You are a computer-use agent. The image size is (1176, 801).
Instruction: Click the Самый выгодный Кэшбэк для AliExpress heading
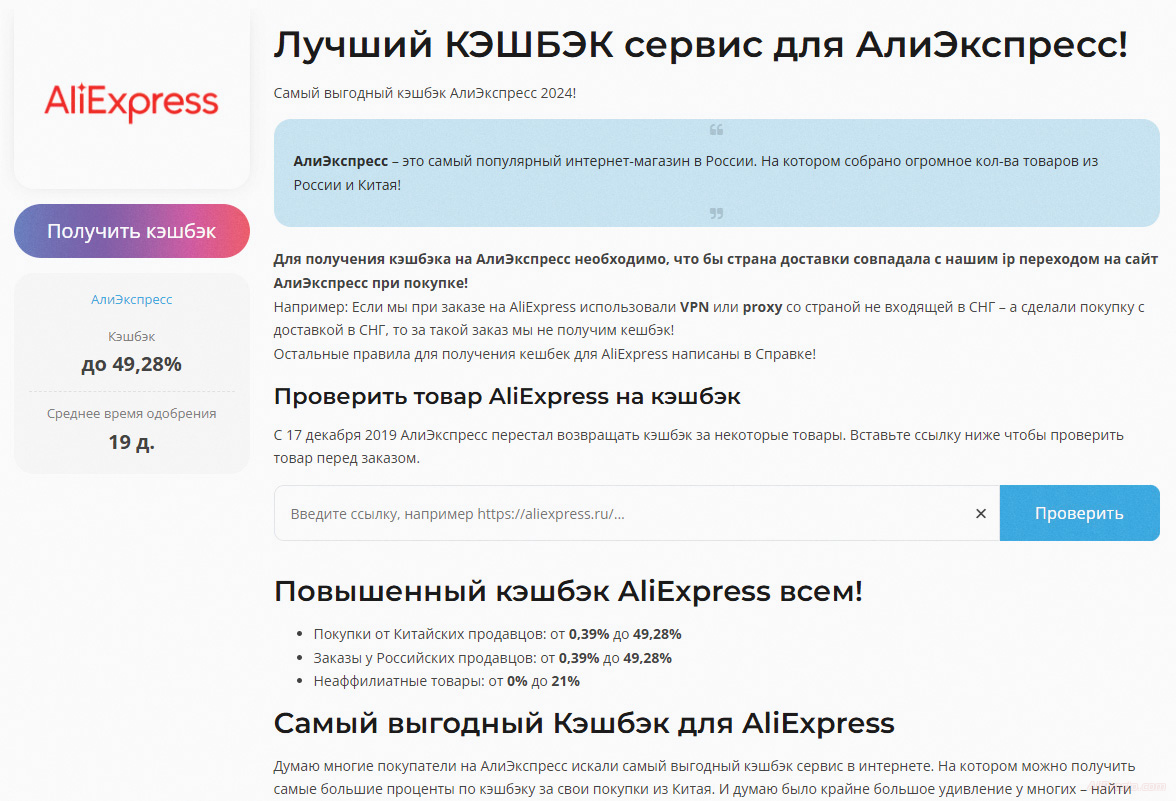(x=583, y=723)
